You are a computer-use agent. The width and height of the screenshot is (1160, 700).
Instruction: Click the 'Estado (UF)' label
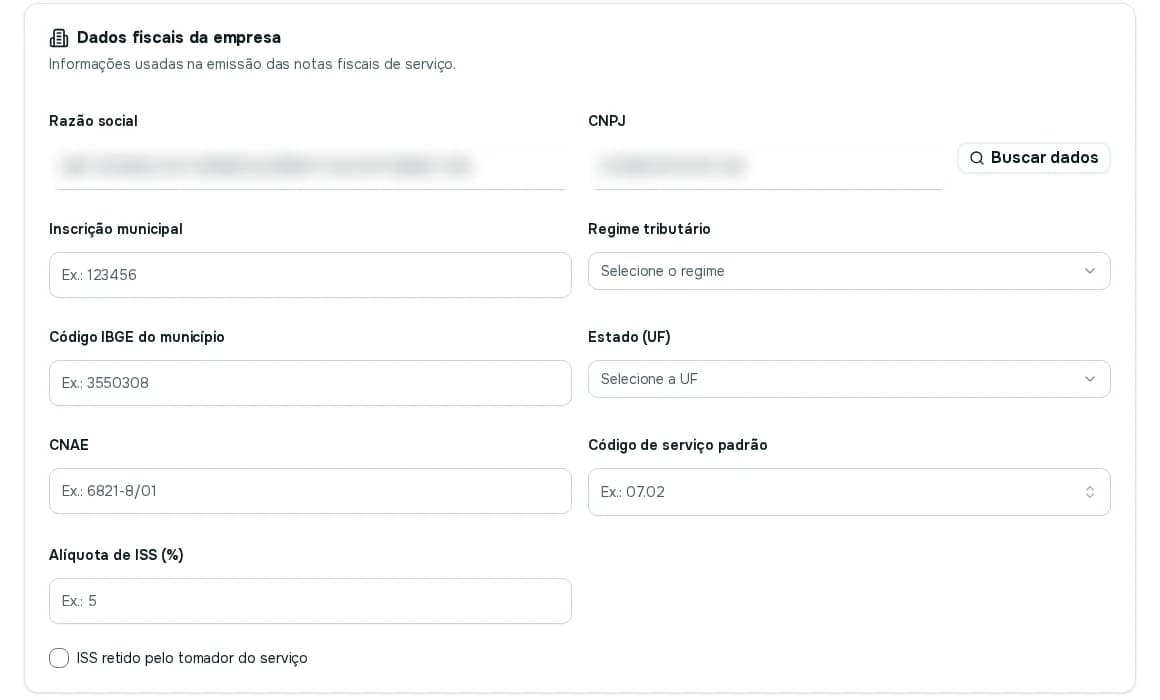[x=629, y=337]
